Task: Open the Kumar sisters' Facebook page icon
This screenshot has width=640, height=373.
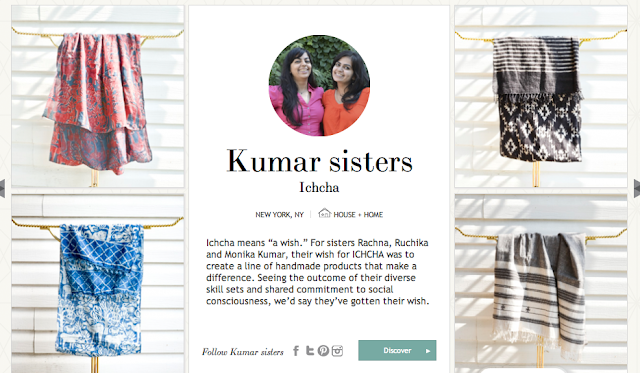Action: click(x=296, y=351)
